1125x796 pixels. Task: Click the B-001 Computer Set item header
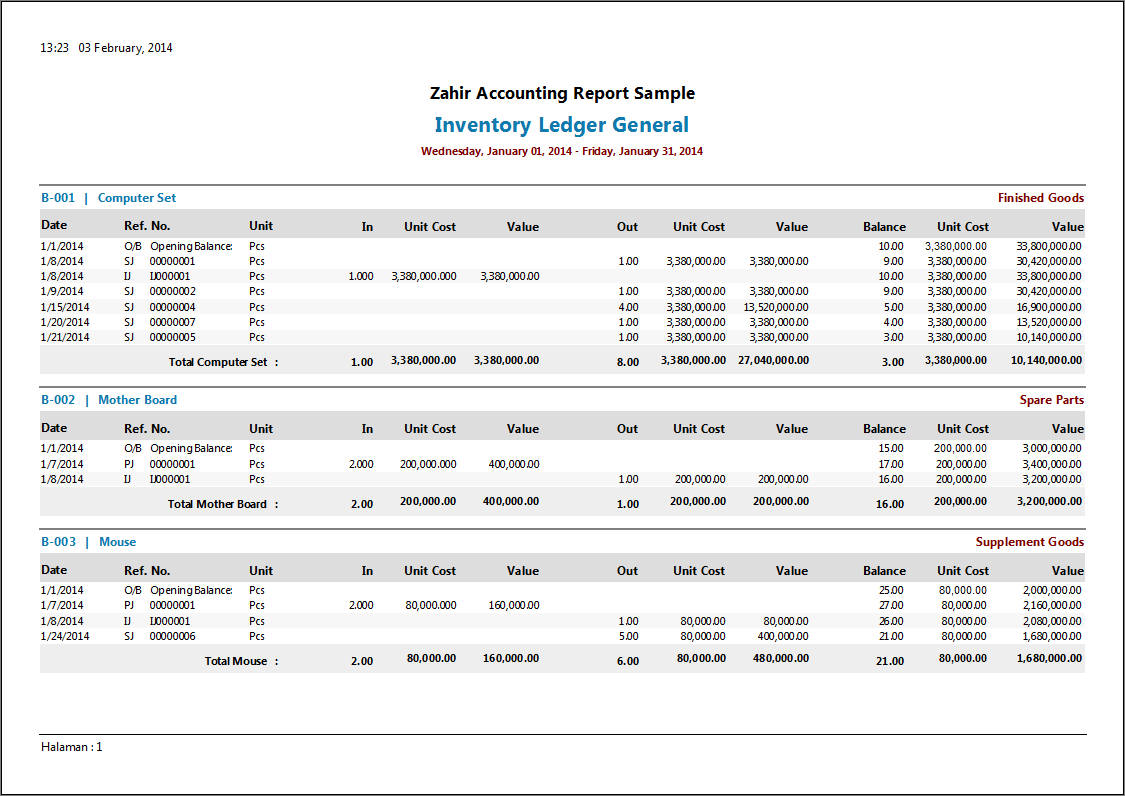pos(108,197)
